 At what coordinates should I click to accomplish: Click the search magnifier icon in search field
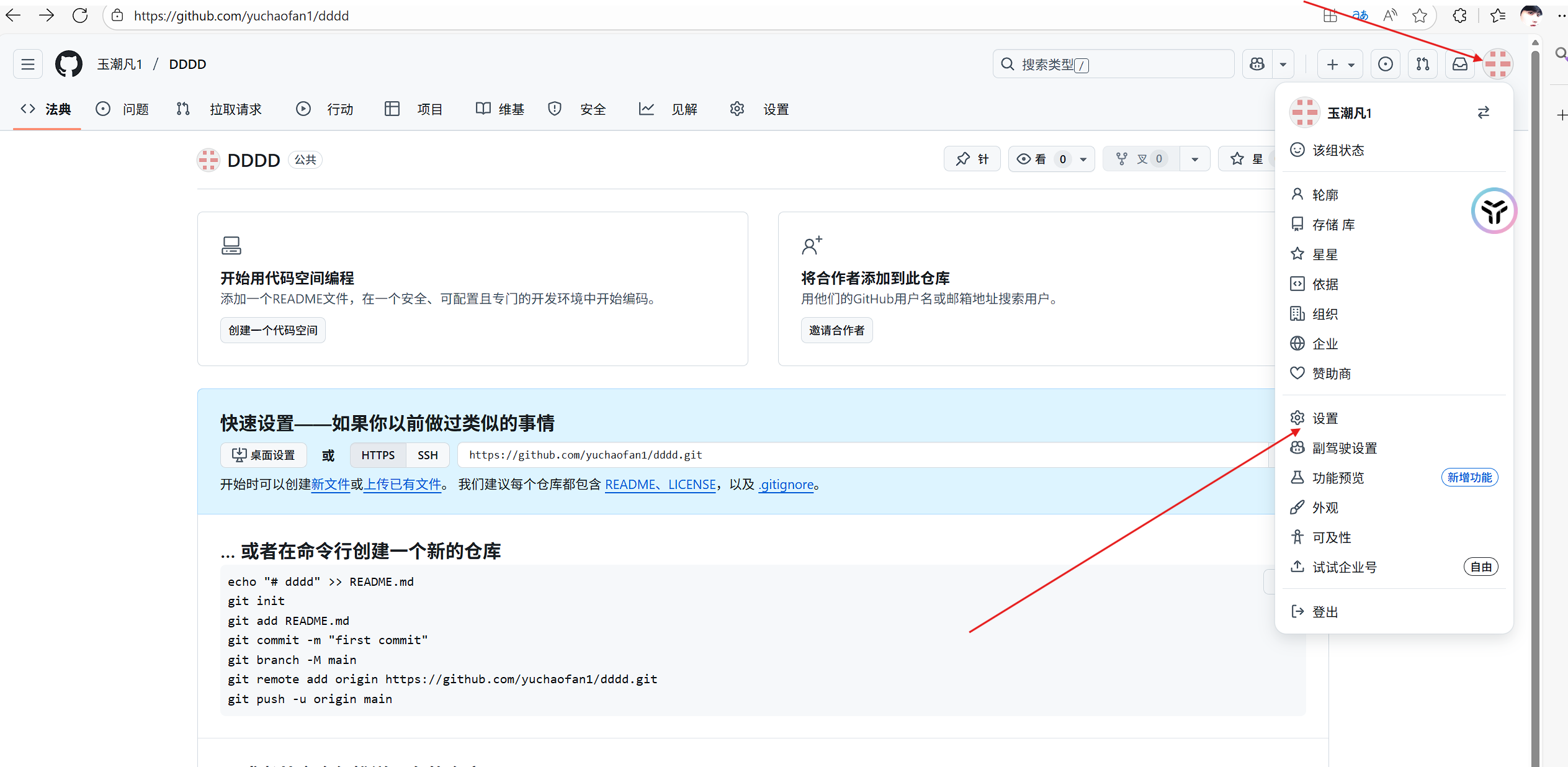coord(1008,64)
